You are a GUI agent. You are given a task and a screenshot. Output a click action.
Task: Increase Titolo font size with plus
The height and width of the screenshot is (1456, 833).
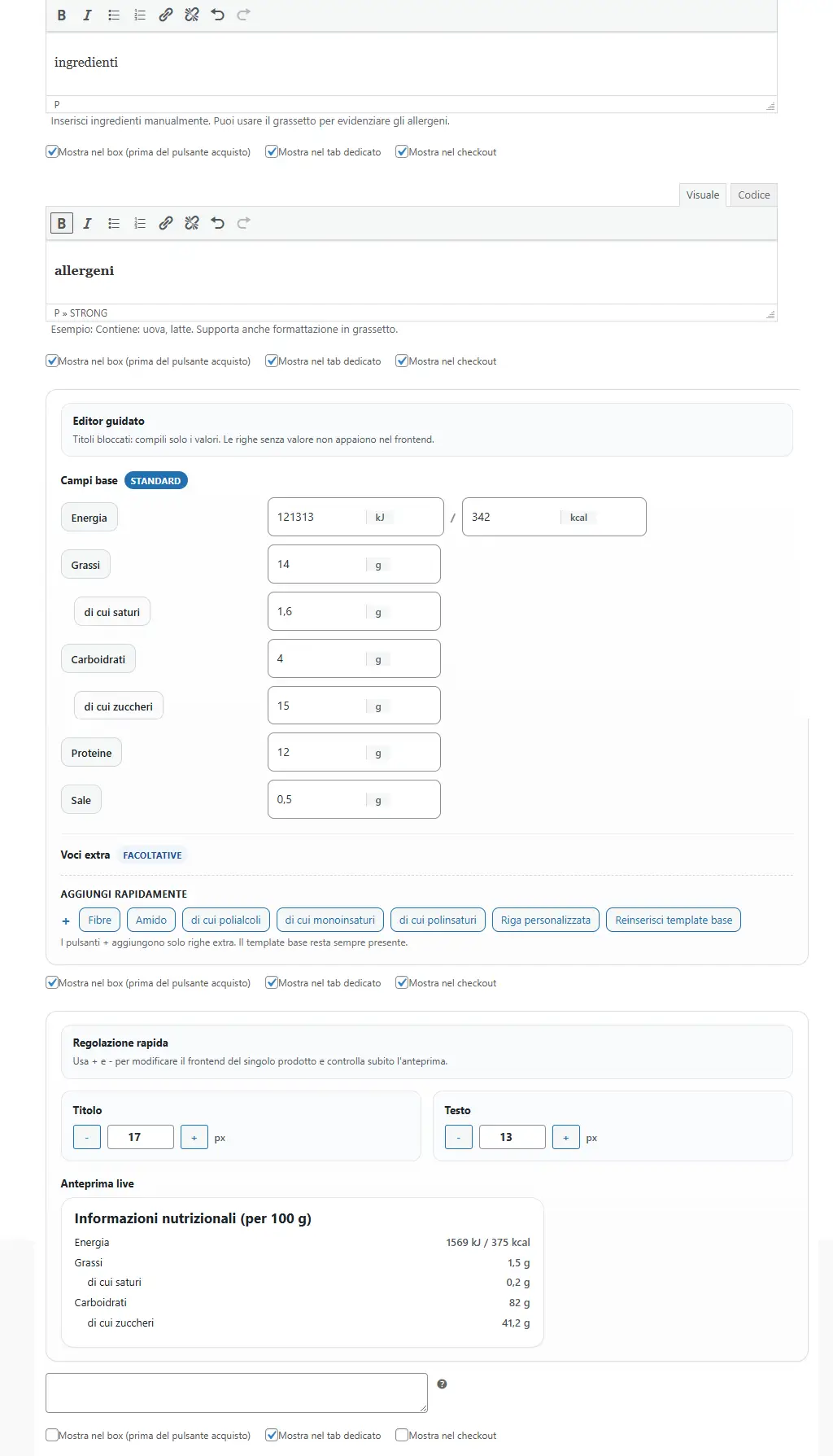point(194,1137)
